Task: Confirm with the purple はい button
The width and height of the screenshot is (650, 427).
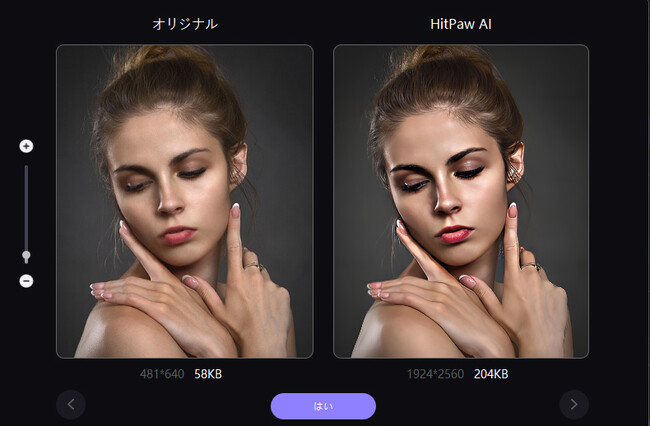Action: (x=323, y=406)
